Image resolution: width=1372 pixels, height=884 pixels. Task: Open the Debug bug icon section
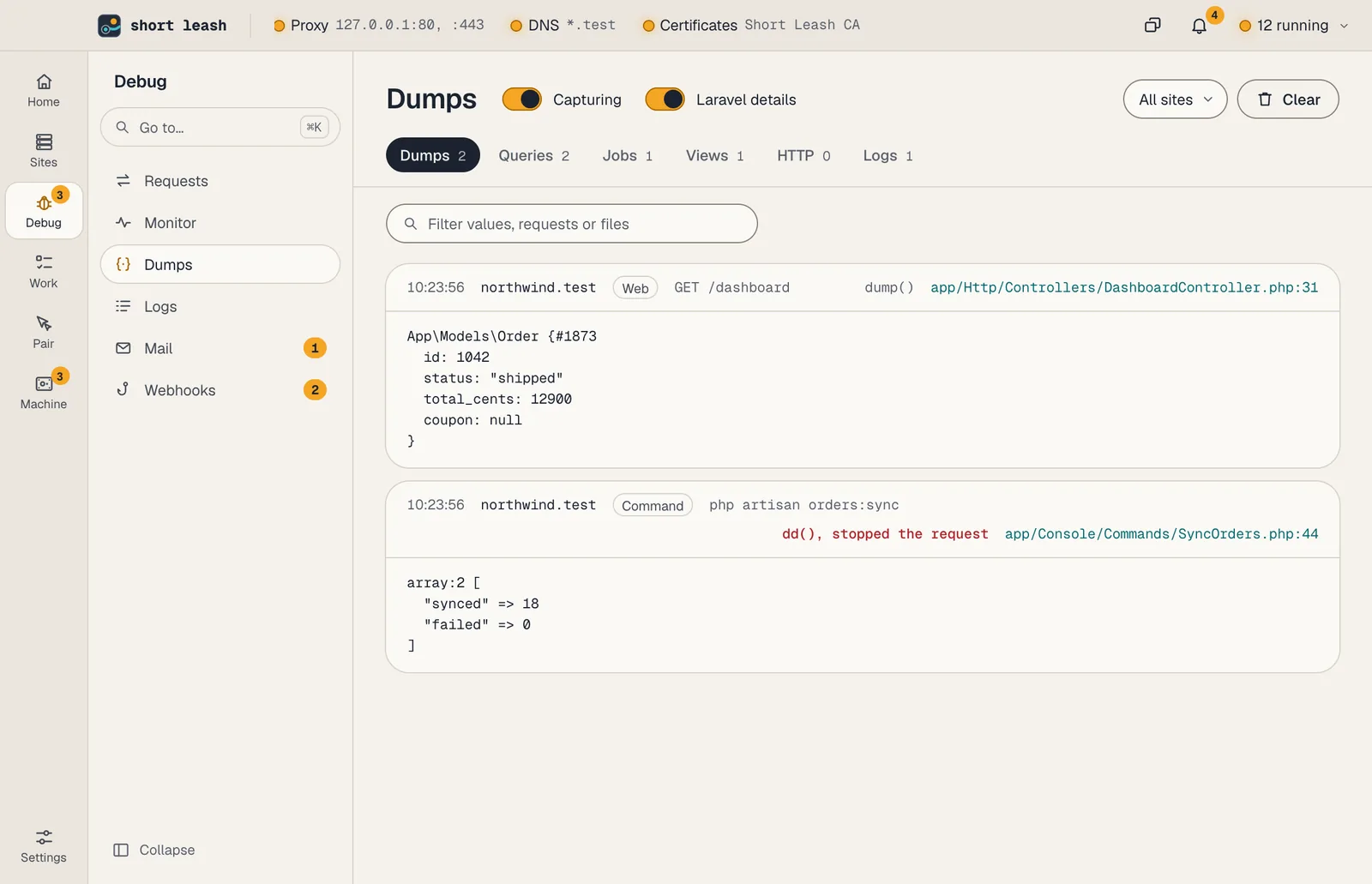(44, 210)
